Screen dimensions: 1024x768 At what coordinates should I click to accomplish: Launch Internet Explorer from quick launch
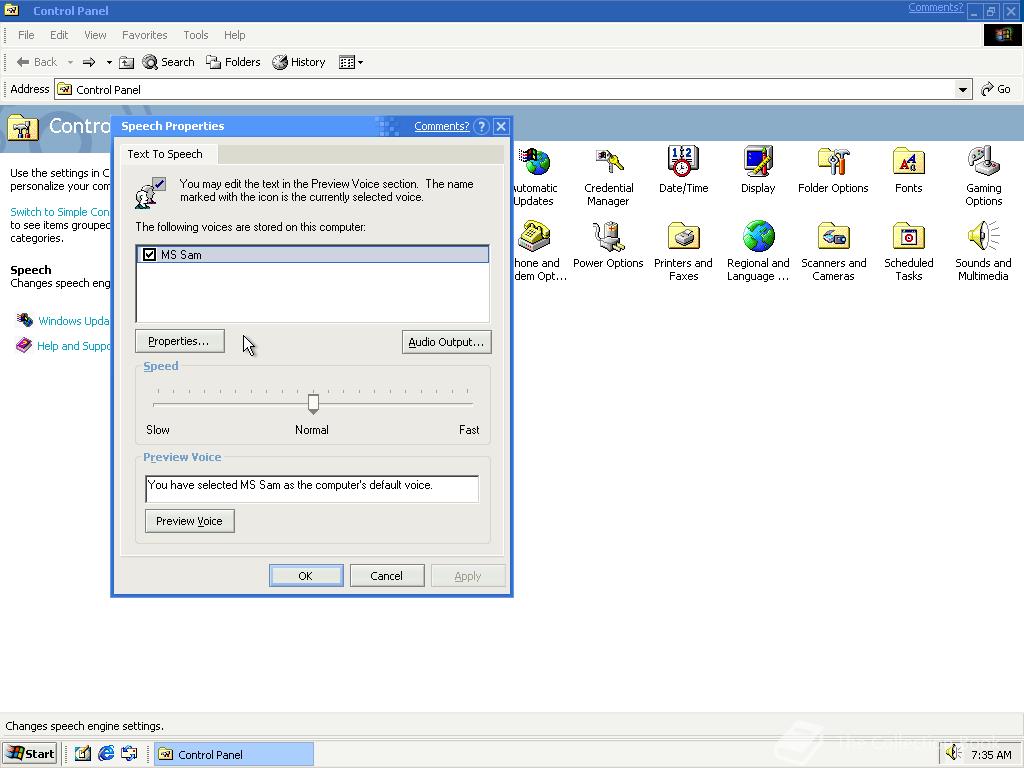[x=106, y=754]
